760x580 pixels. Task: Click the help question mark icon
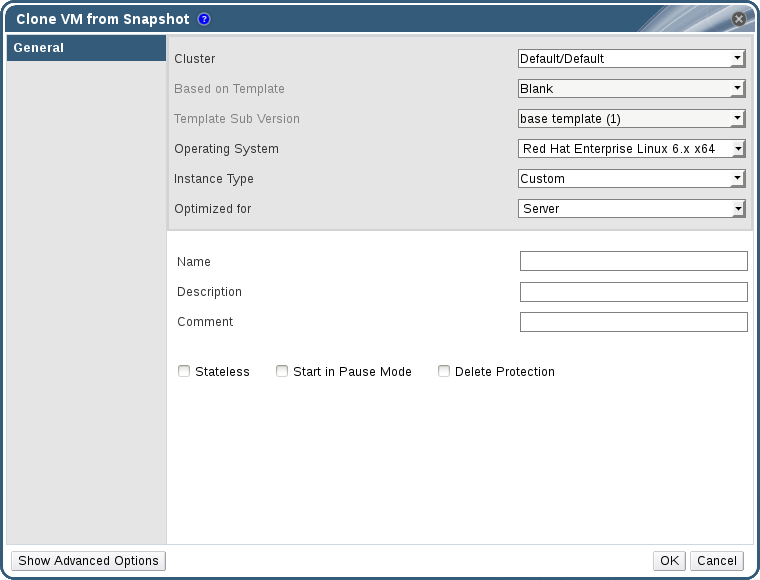(x=204, y=19)
